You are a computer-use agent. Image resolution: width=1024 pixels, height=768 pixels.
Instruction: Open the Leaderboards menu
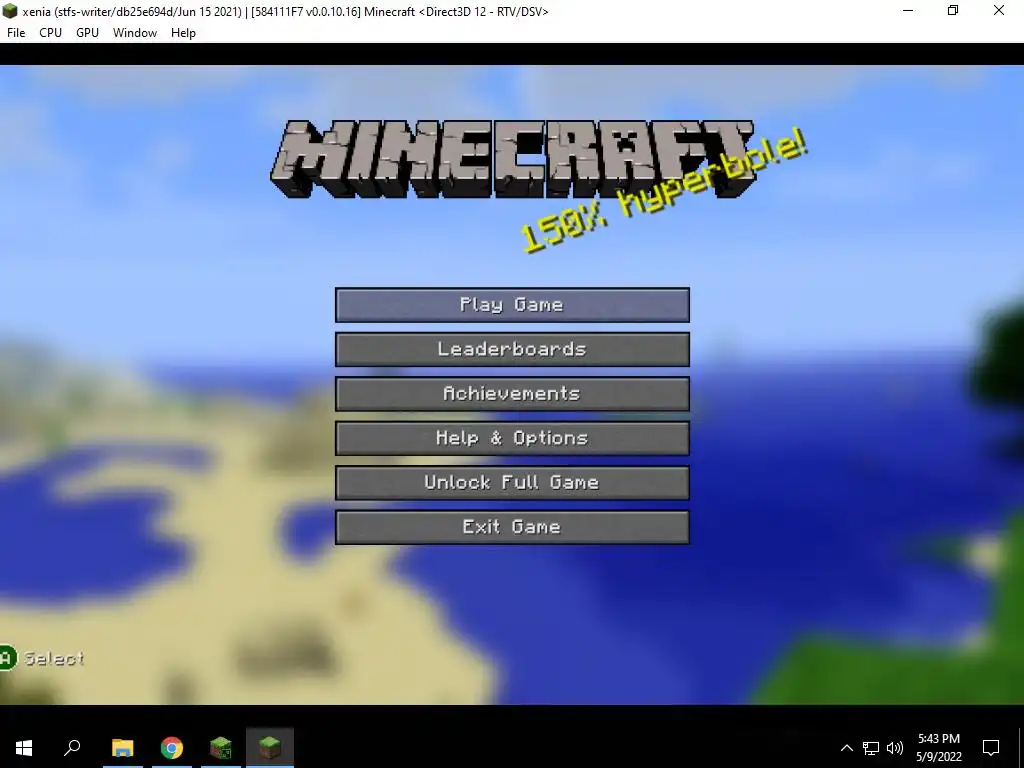512,349
